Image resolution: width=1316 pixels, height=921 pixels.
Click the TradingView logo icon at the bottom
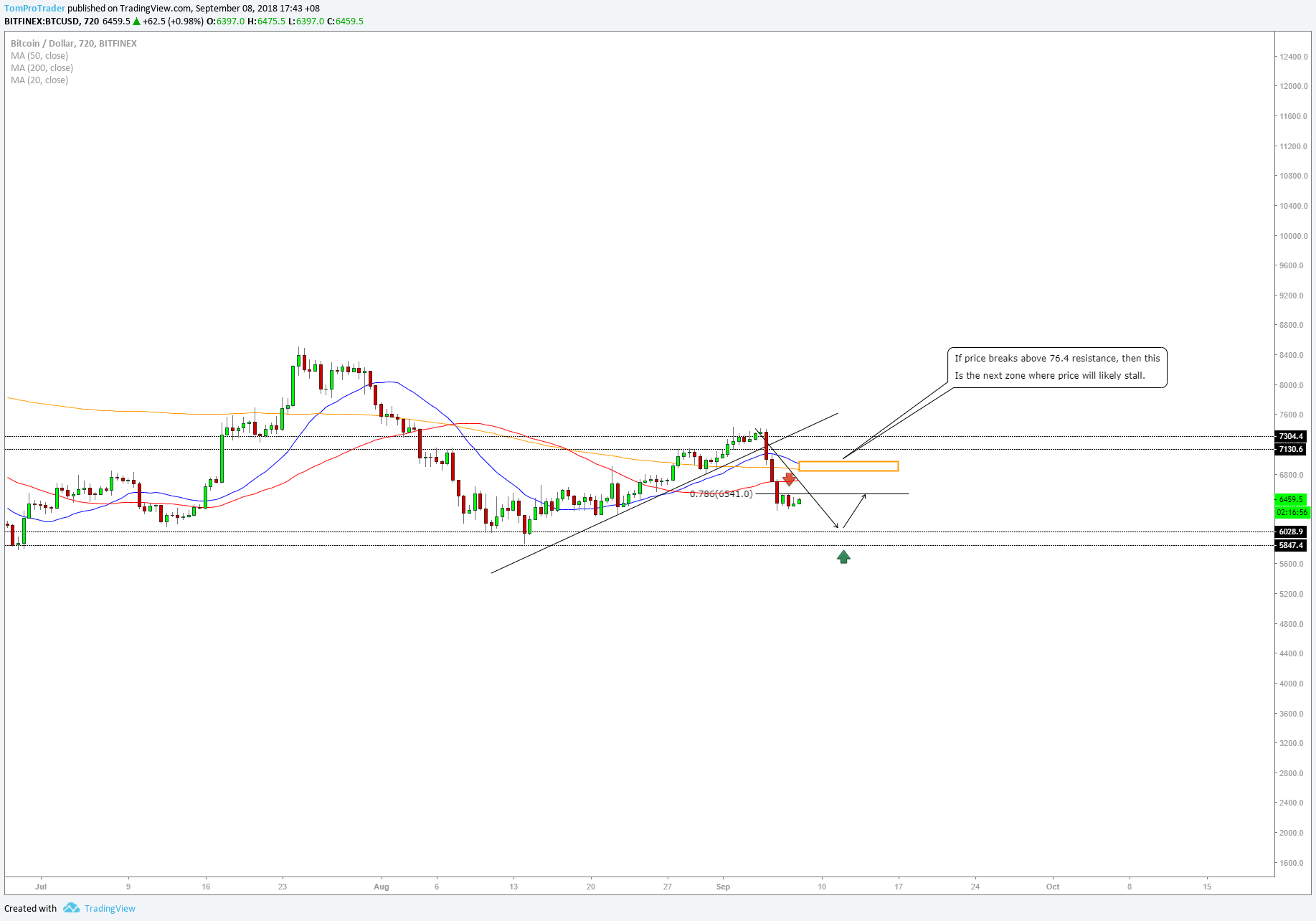(x=71, y=908)
